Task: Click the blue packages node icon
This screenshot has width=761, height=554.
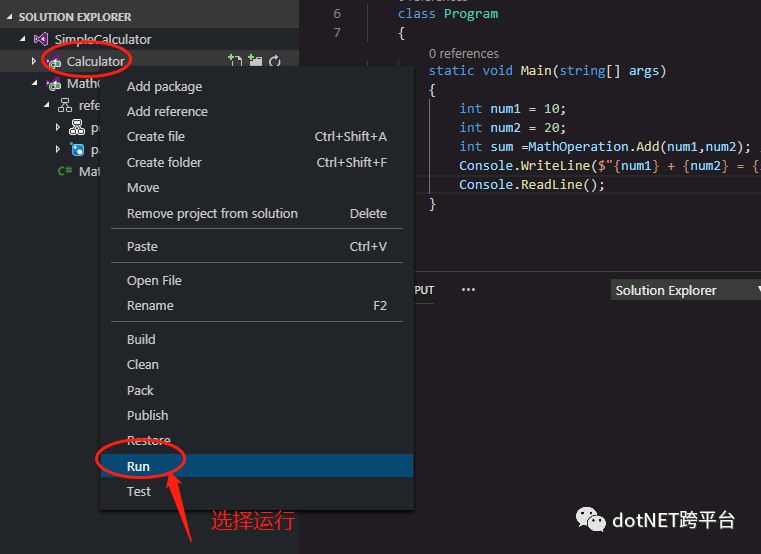Action: 77,149
